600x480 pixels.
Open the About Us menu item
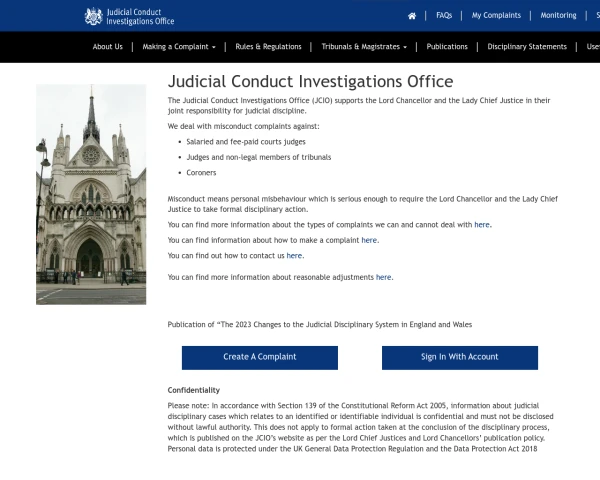108,47
